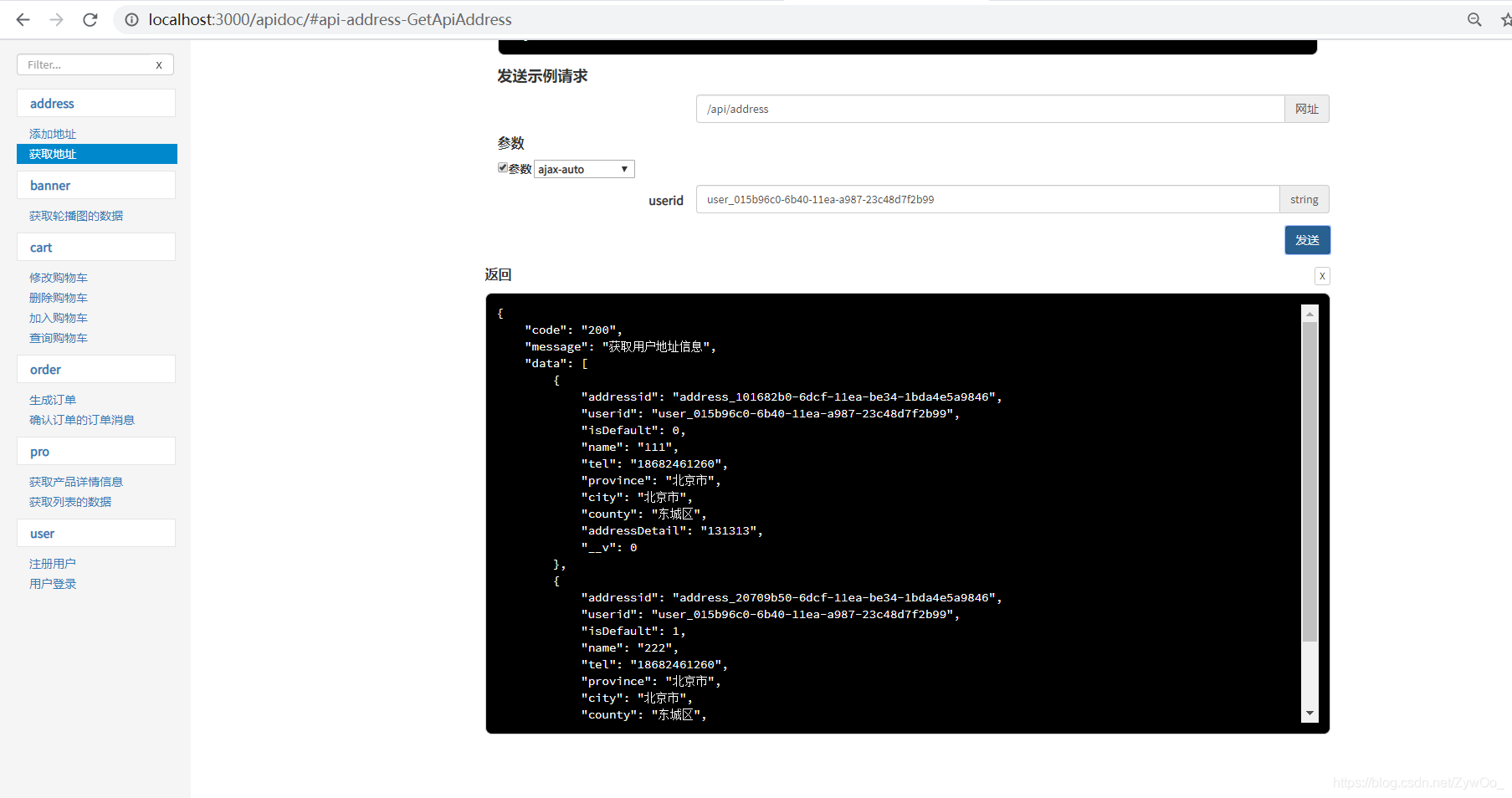Viewport: 1512px width, 798px height.
Task: Open the 获取列表的数据 API link
Action: (70, 502)
